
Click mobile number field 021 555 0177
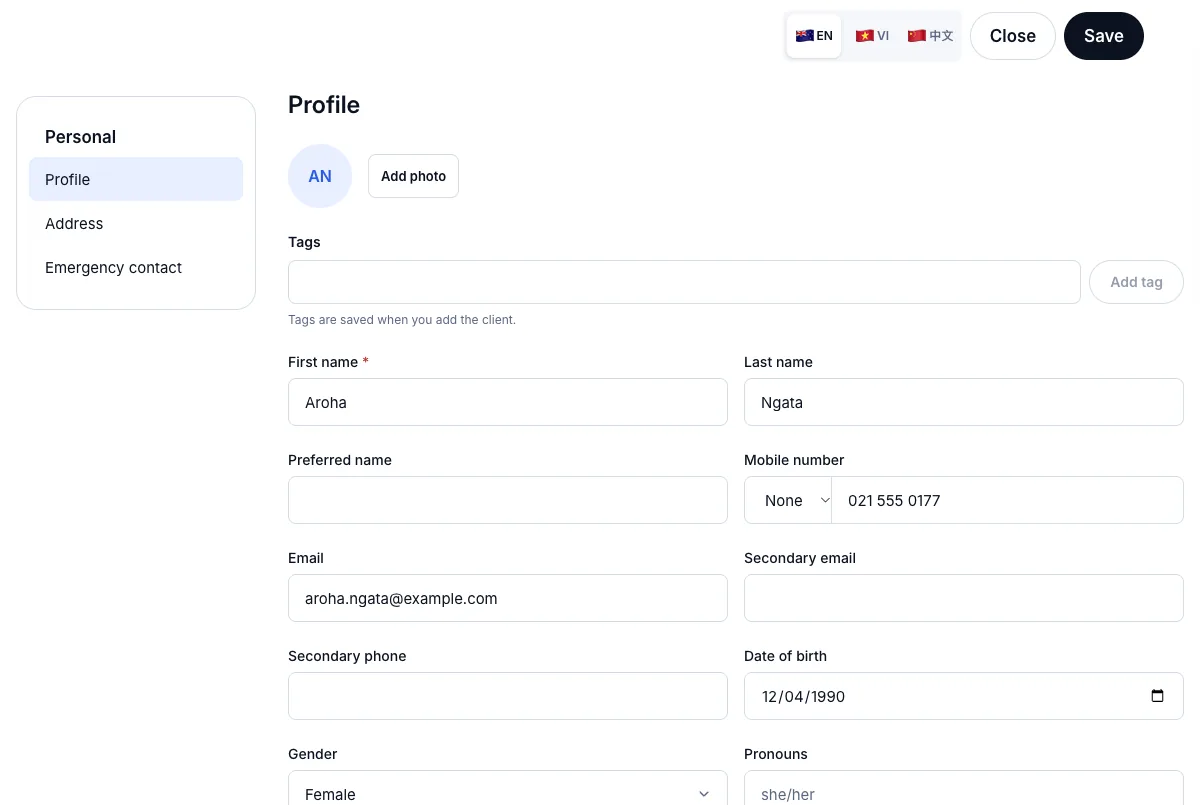pos(1008,500)
